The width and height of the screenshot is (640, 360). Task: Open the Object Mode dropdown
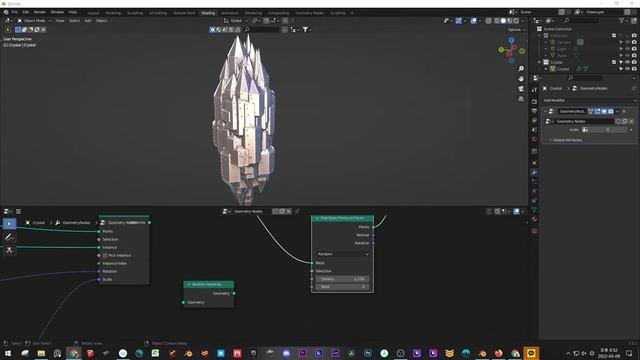tap(34, 20)
